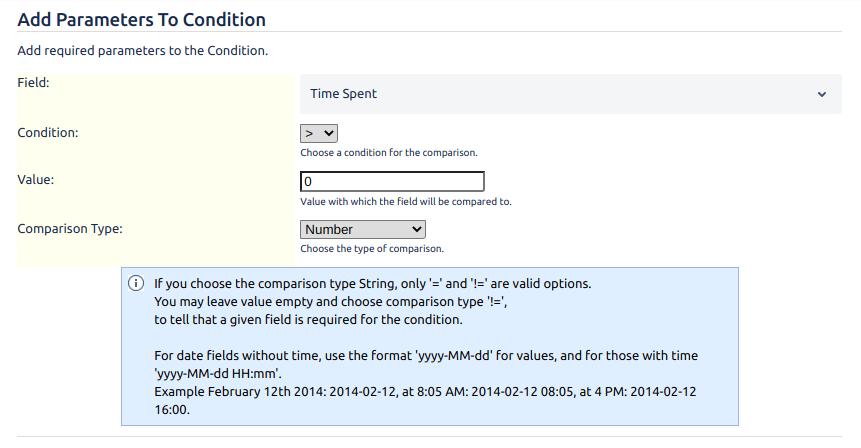Click the Example February 12th 2014 line
This screenshot has width=861, height=448.
(x=425, y=391)
